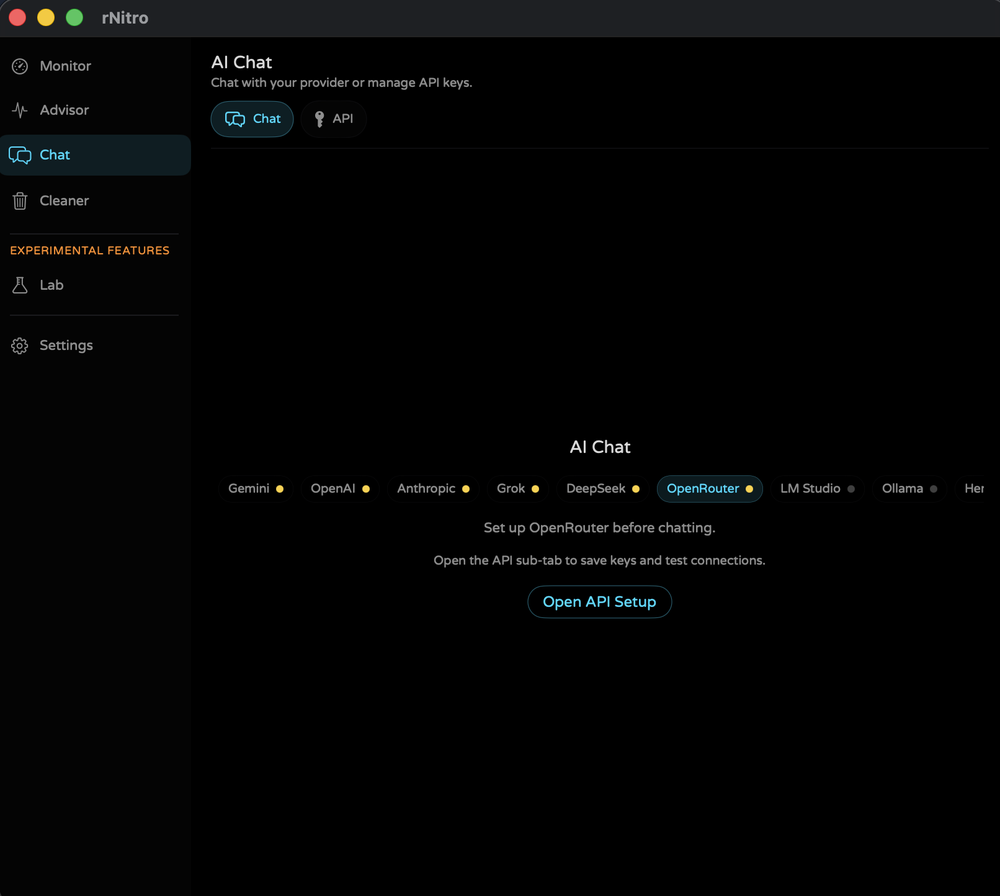Switch to the API sub-tab
Screen dimensions: 1000x896
tap(334, 119)
